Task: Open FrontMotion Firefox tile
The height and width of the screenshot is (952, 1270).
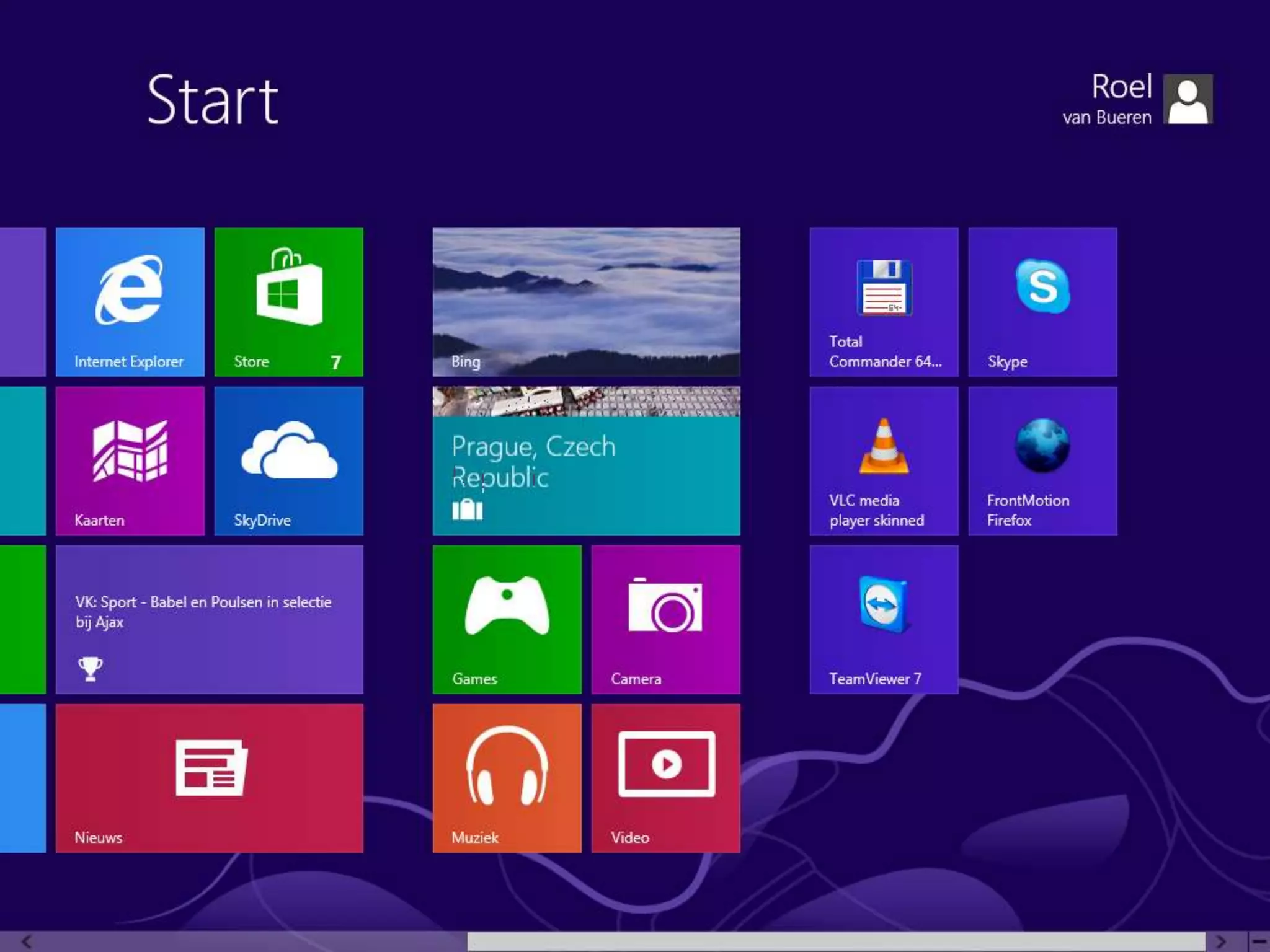Action: (x=1042, y=461)
